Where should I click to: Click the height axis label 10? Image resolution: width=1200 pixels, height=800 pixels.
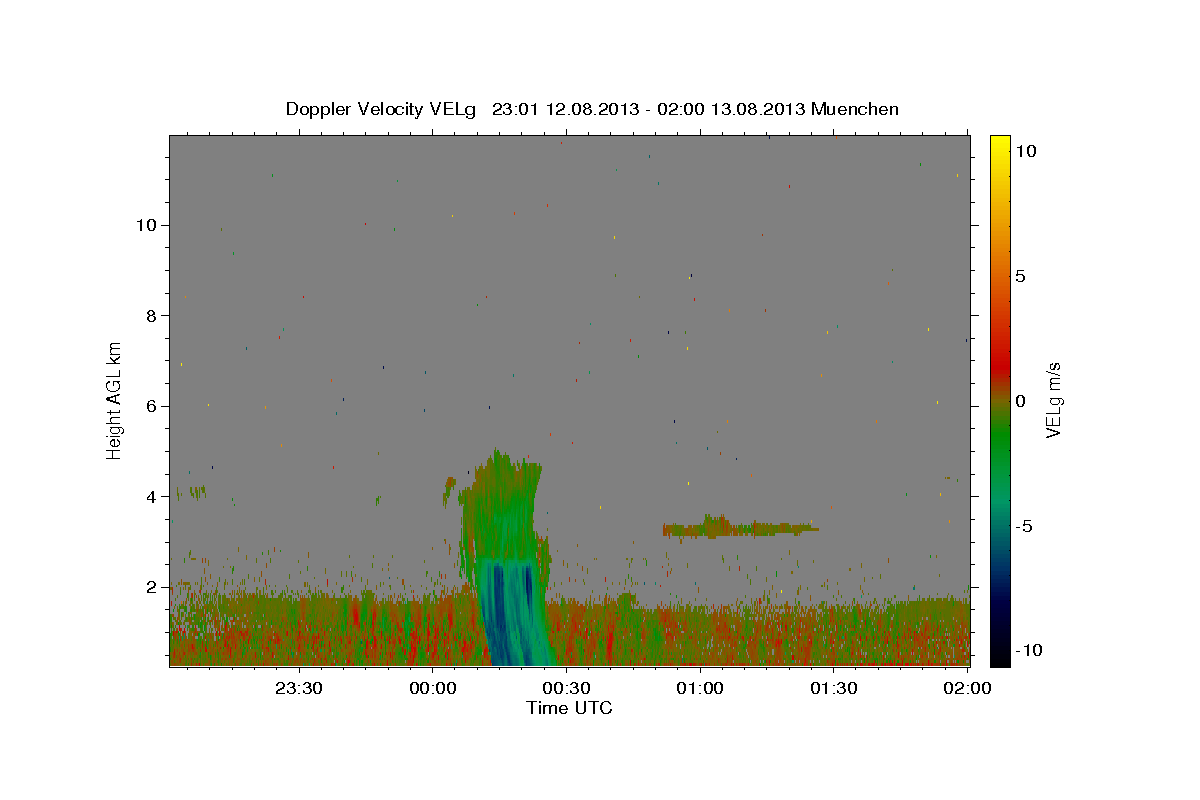click(145, 225)
